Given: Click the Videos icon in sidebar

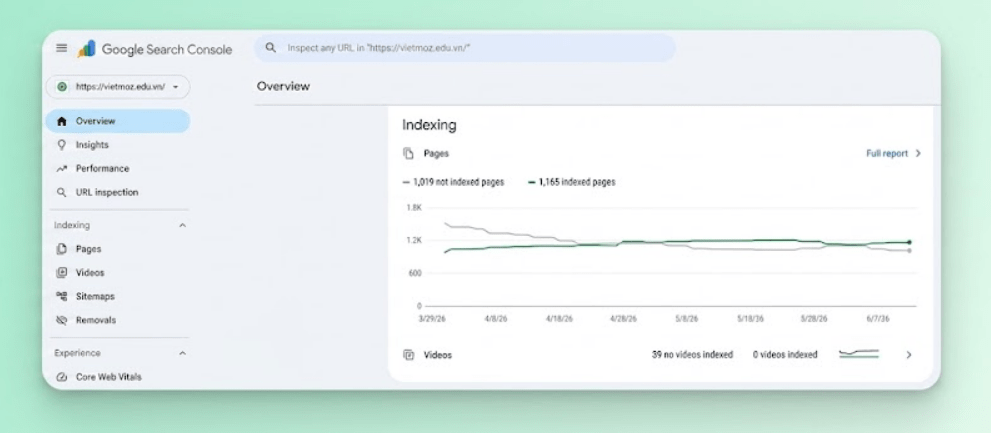Looking at the screenshot, I should tap(61, 272).
